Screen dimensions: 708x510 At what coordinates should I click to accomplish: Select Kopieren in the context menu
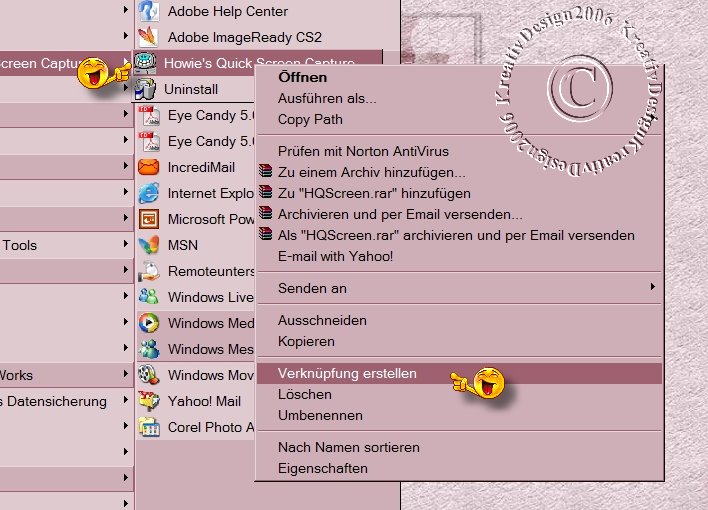459,341
